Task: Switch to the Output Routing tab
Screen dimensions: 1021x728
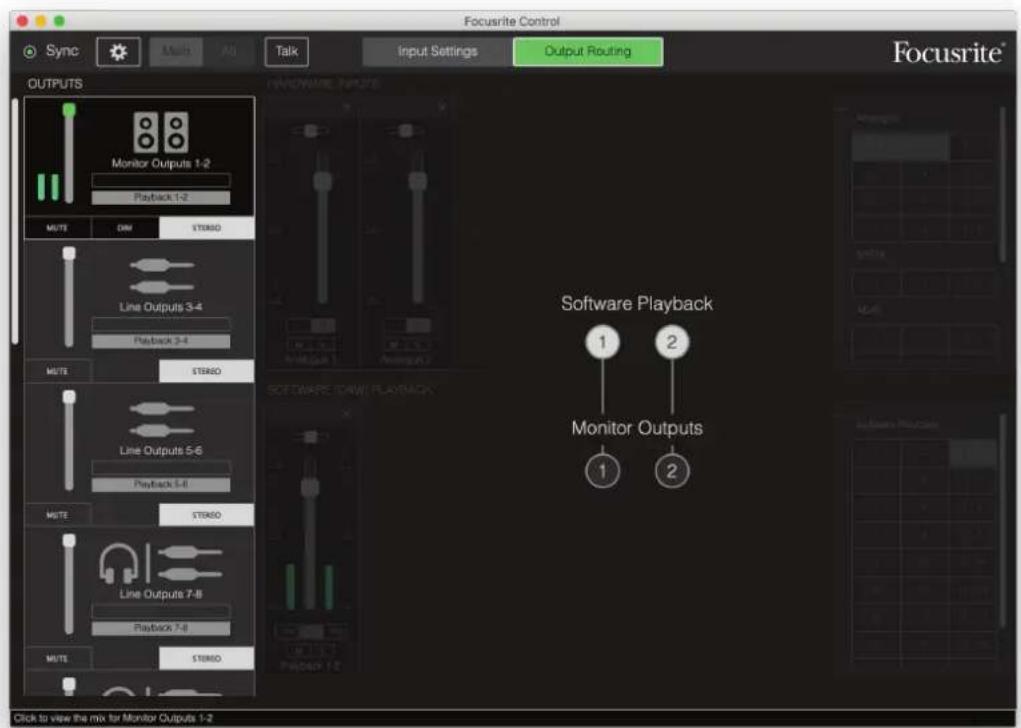Action: 588,51
